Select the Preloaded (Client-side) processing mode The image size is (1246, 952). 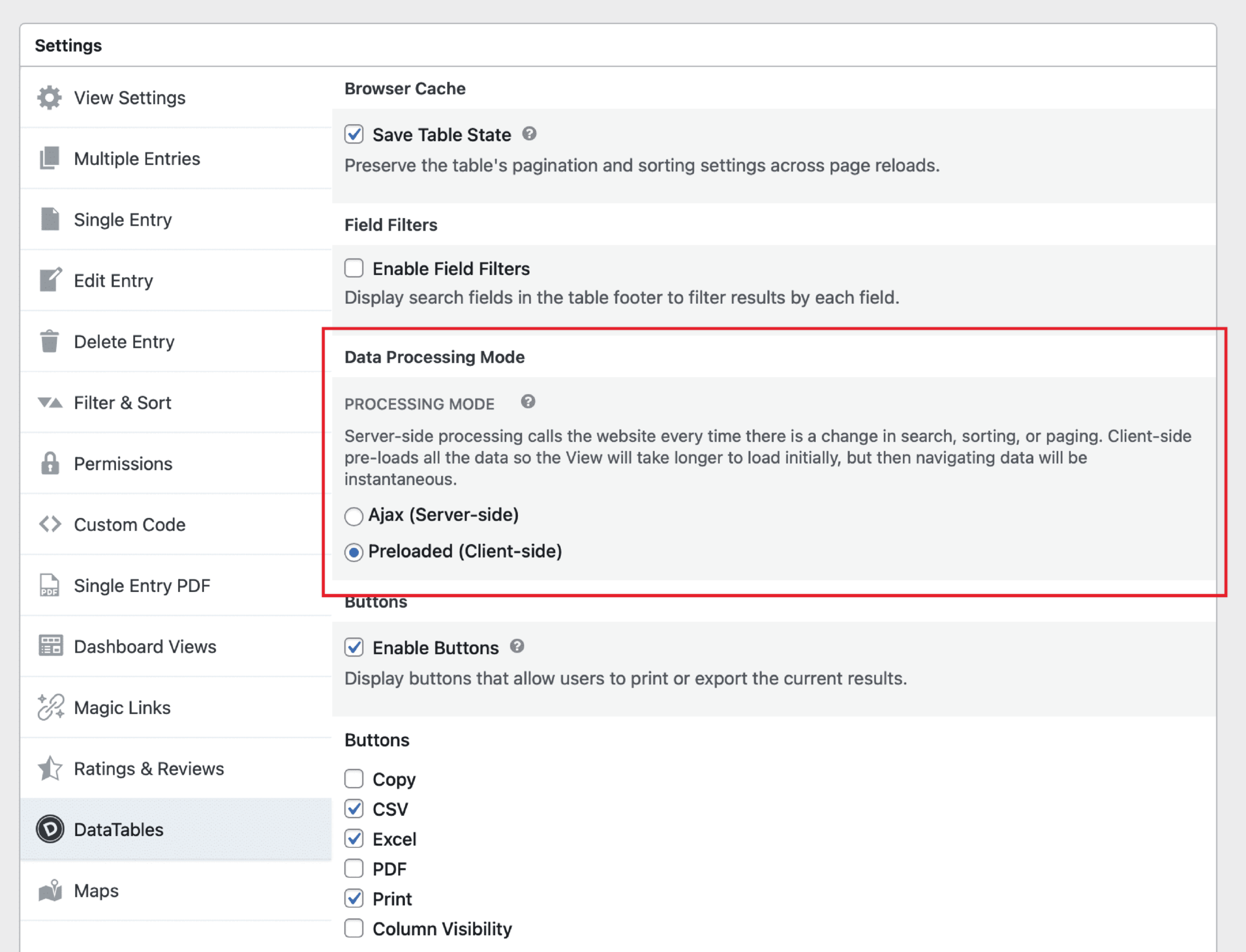pyautogui.click(x=353, y=552)
